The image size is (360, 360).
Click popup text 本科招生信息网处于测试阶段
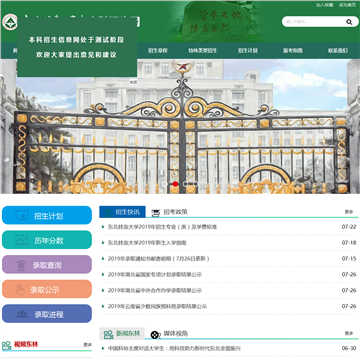[x=76, y=40]
